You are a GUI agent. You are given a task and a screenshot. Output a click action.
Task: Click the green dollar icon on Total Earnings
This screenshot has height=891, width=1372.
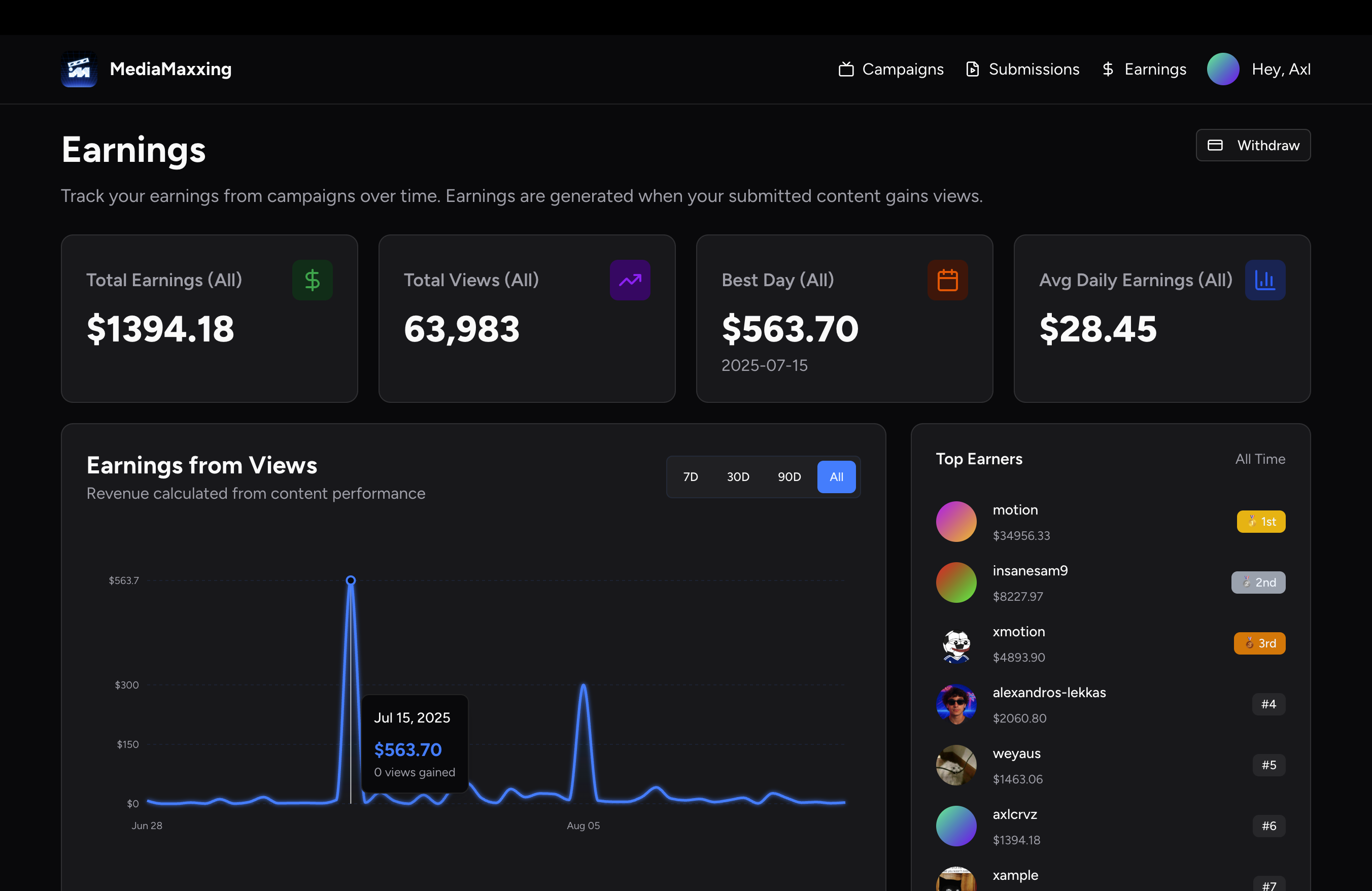pos(312,280)
